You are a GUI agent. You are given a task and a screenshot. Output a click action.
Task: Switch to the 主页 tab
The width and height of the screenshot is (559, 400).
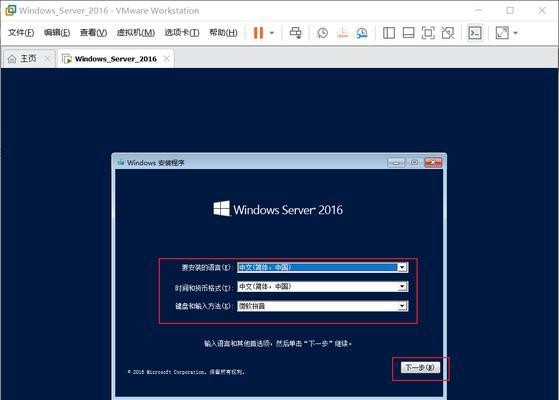tap(29, 58)
